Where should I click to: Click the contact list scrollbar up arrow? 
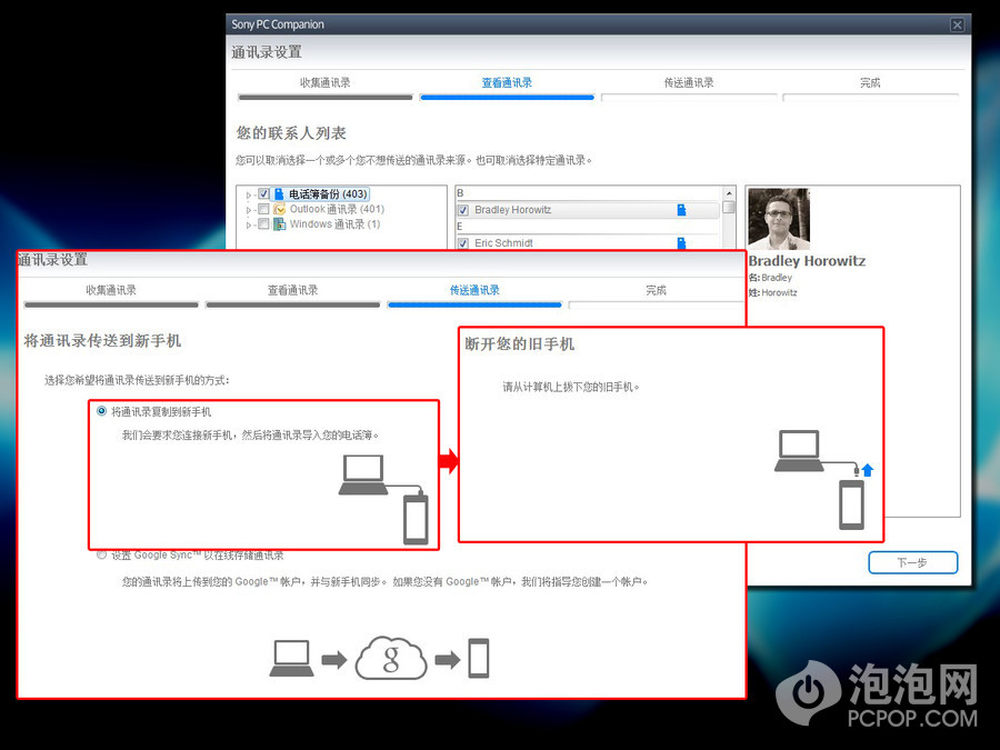728,193
